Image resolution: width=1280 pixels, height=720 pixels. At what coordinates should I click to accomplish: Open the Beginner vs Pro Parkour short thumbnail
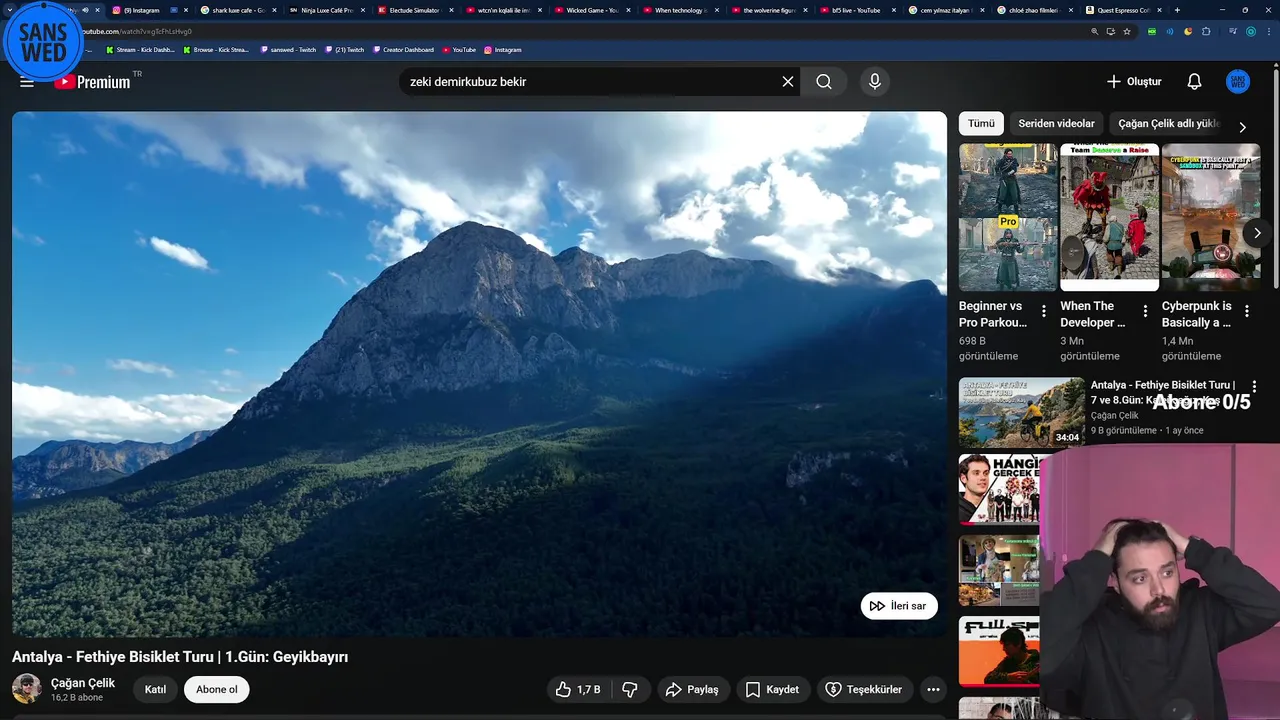[x=1008, y=217]
